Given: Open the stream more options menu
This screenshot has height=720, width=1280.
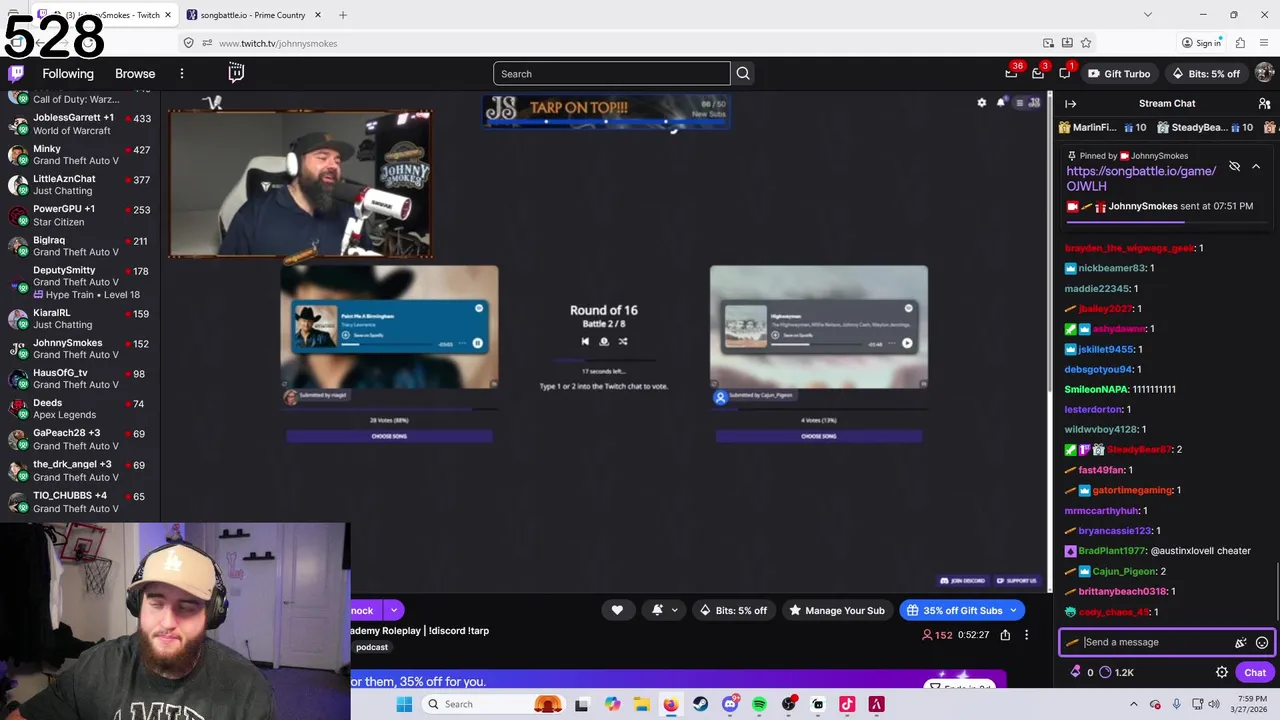Looking at the screenshot, I should pyautogui.click(x=1026, y=635).
